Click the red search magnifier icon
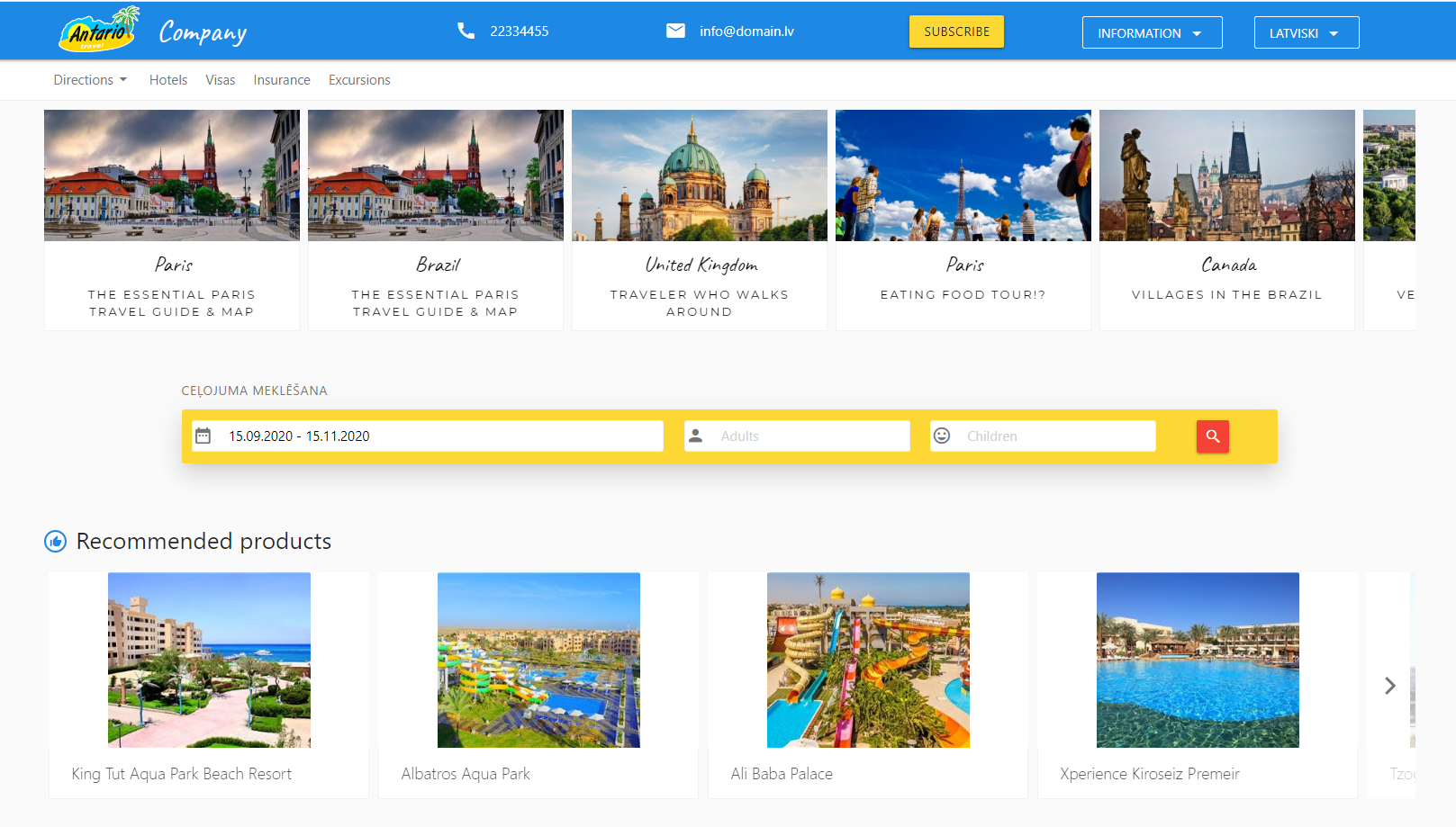The image size is (1456, 827). [x=1212, y=436]
